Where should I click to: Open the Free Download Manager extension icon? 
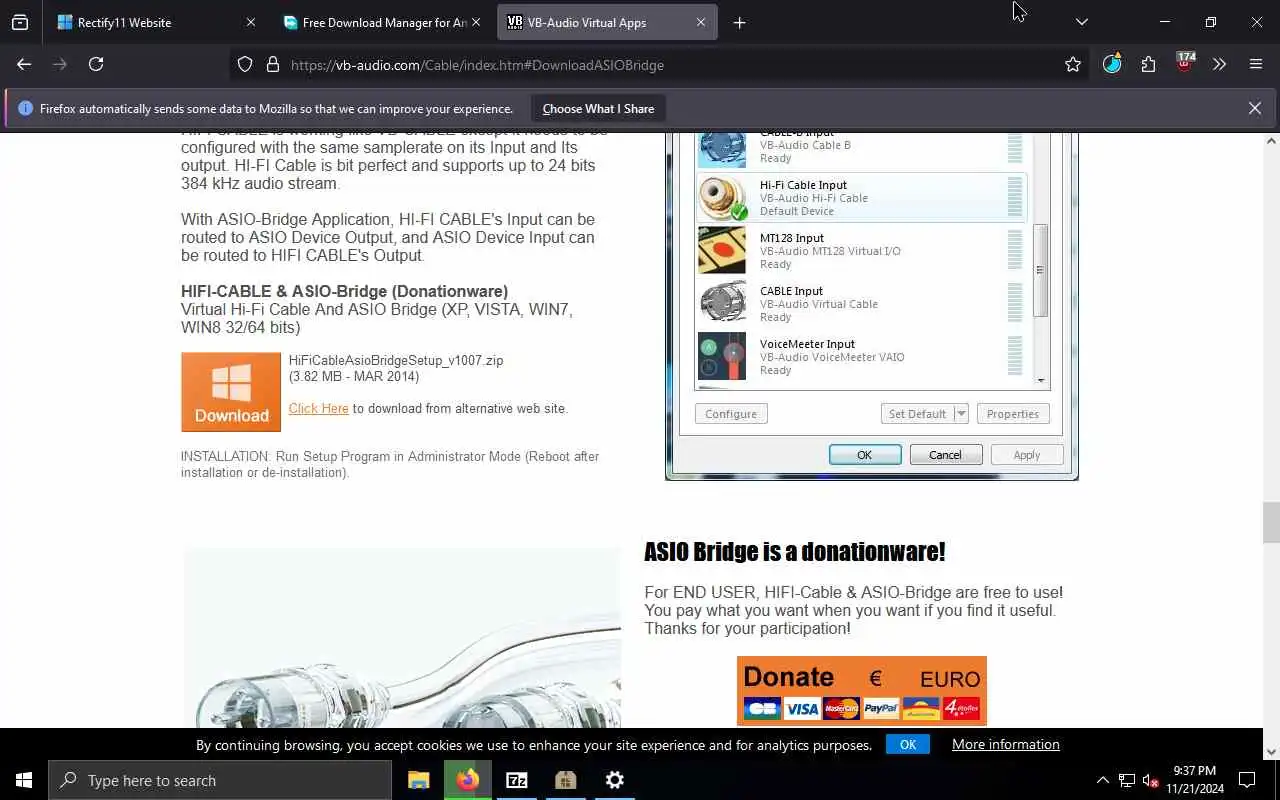1112,64
